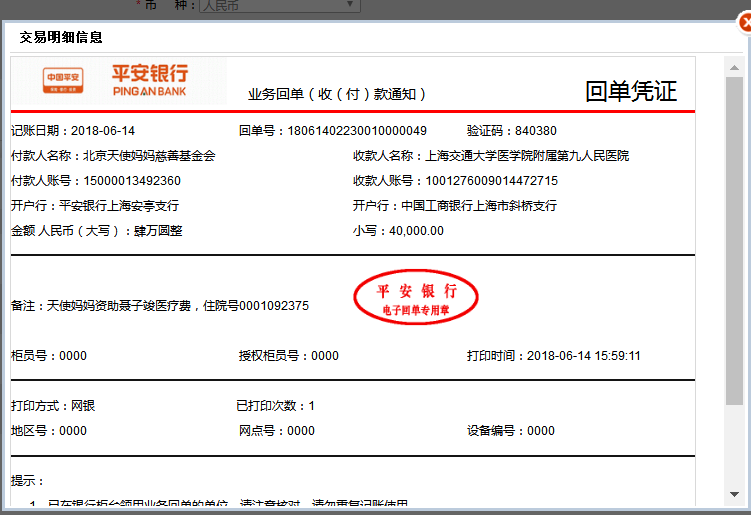Click the 交易明细信息 dialog title
751x515 pixels.
pyautogui.click(x=61, y=37)
